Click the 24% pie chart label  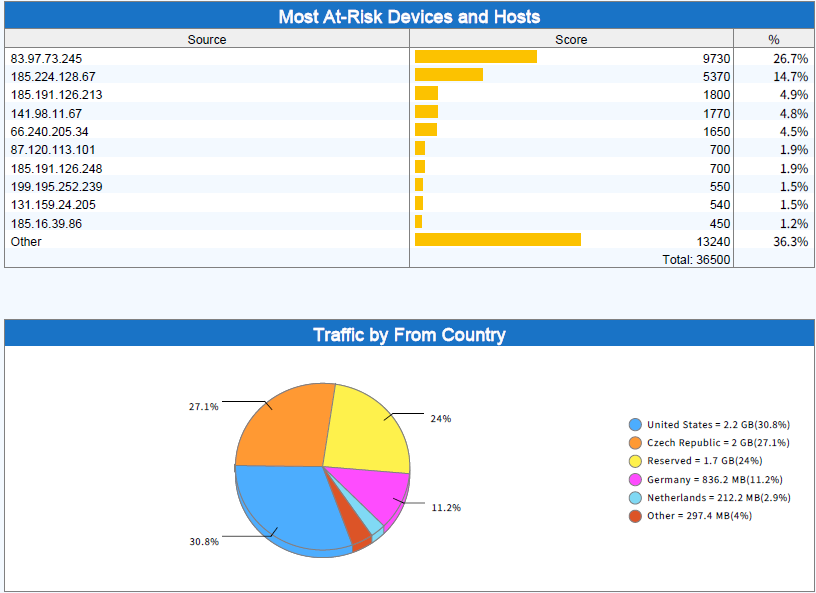pos(441,419)
